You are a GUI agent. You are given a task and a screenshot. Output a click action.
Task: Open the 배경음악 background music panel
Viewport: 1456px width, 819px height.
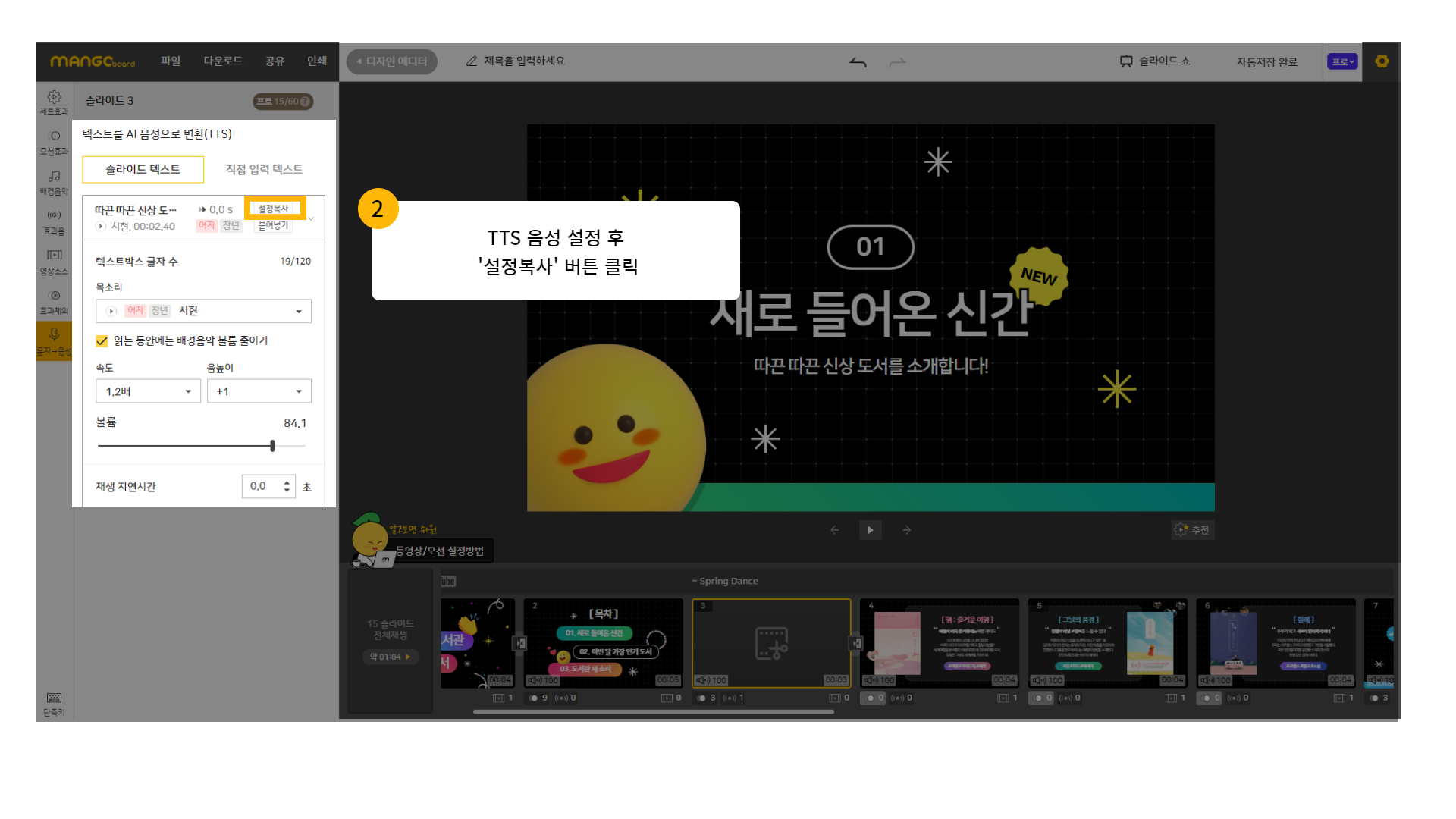point(54,183)
